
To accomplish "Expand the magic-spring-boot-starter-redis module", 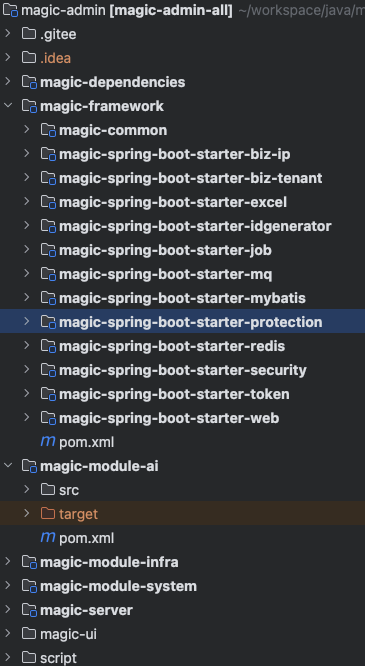I will pyautogui.click(x=27, y=345).
